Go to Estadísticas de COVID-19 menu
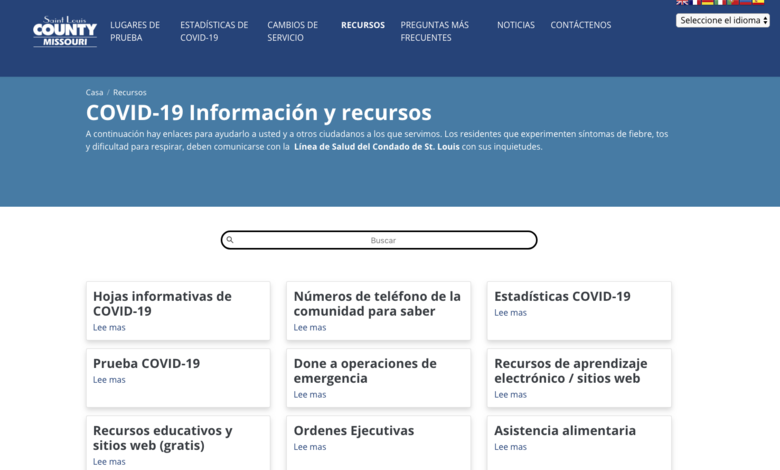 click(214, 31)
